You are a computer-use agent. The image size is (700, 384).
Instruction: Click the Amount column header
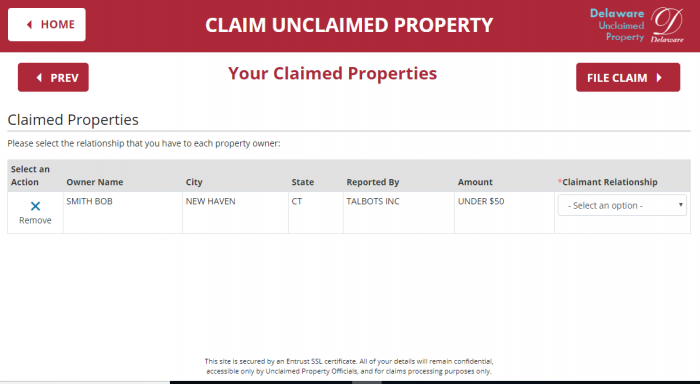pos(475,182)
